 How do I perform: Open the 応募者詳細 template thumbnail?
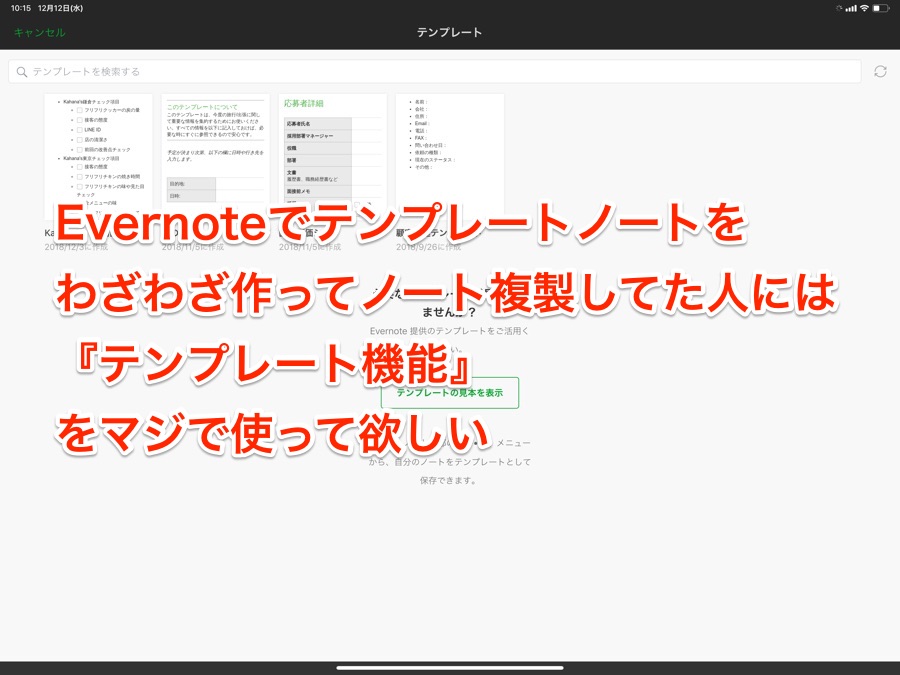[333, 157]
